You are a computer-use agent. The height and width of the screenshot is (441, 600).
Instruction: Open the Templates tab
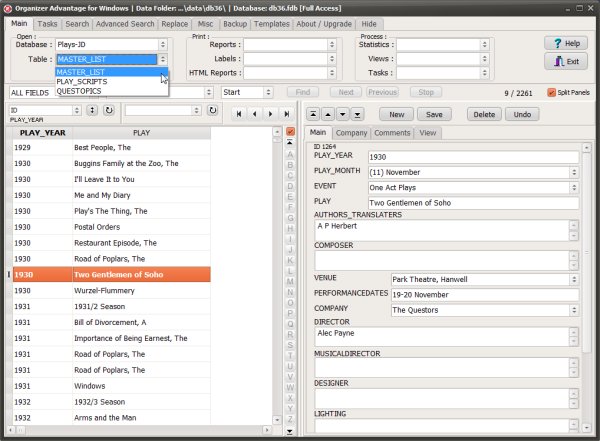click(x=272, y=24)
